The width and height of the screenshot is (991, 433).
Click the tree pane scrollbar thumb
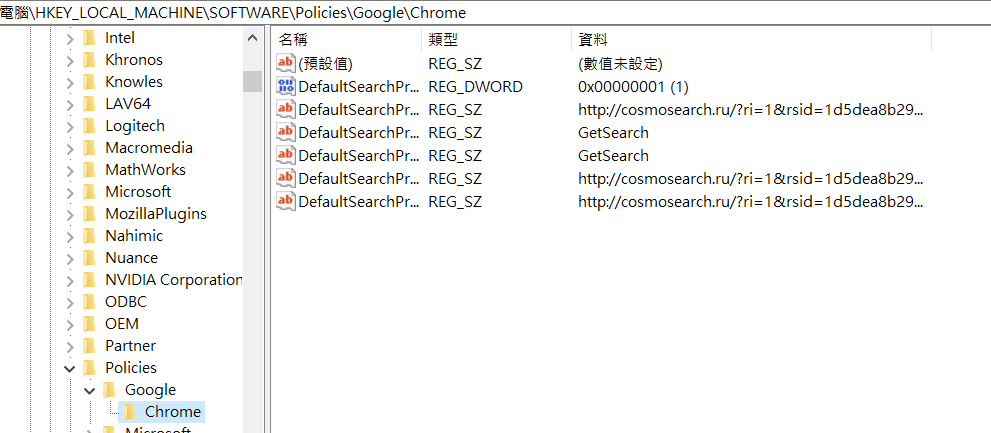tap(252, 82)
